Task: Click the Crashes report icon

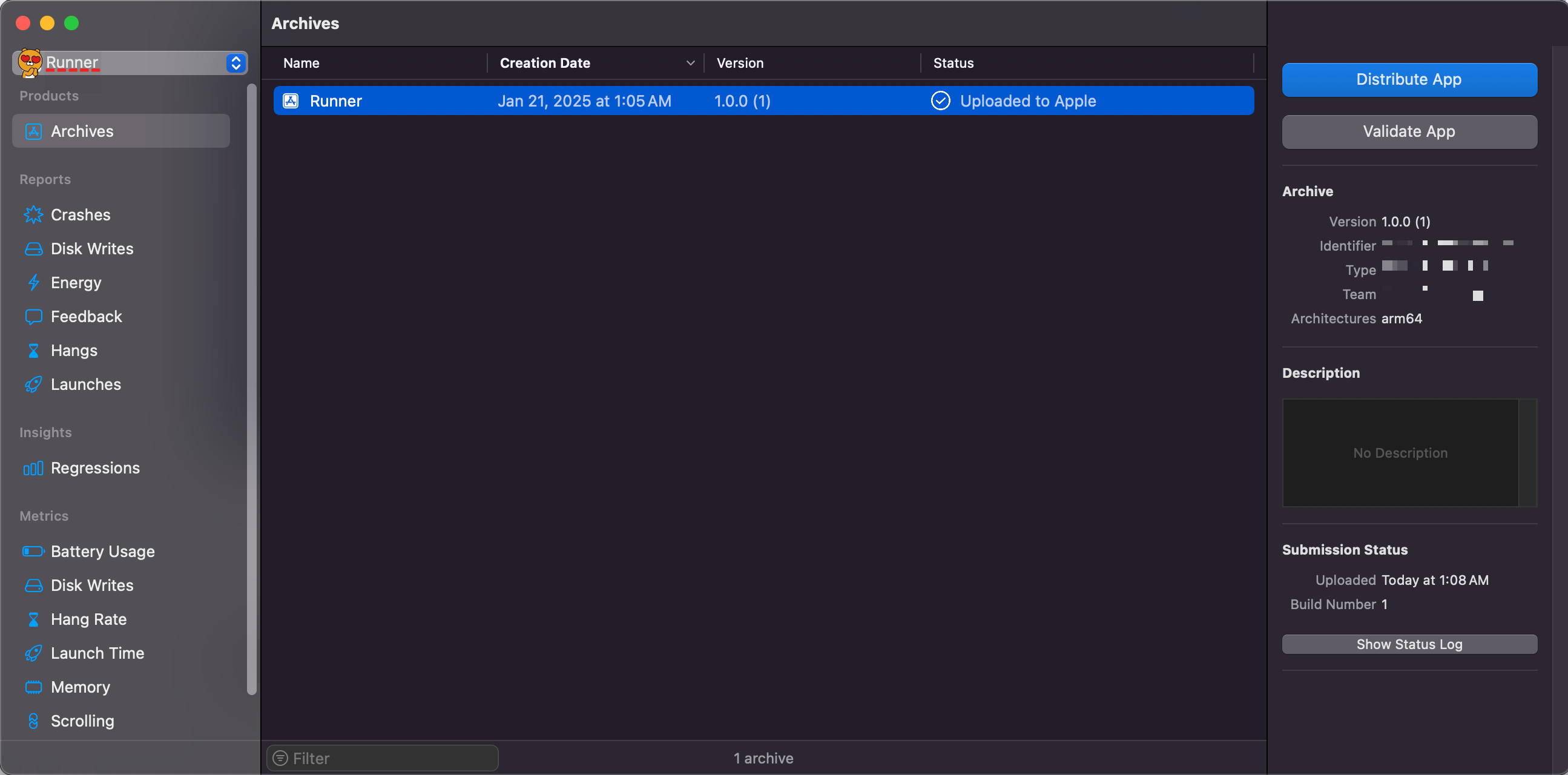Action: (33, 215)
